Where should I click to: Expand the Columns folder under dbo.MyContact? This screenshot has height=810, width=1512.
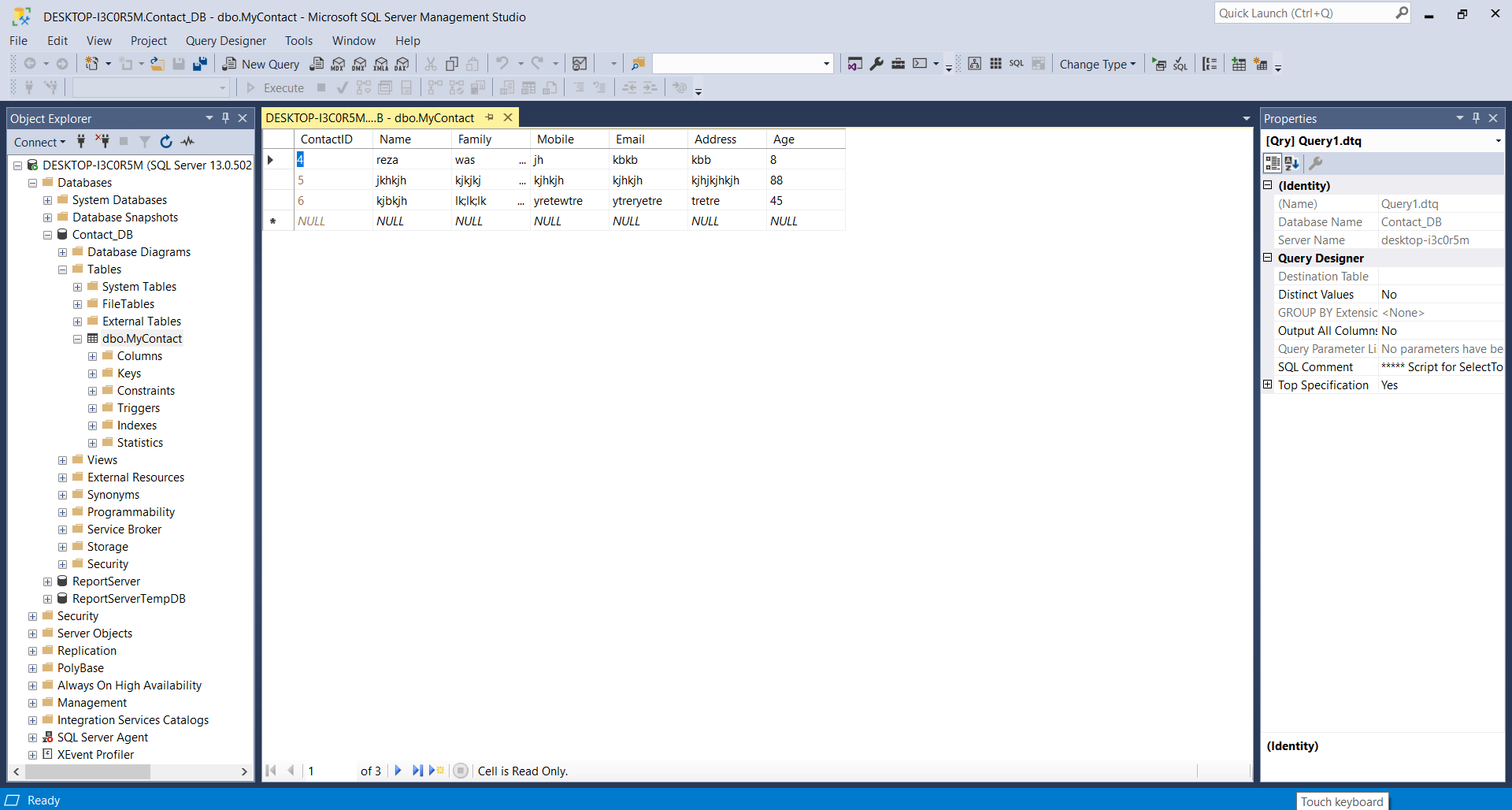coord(93,356)
